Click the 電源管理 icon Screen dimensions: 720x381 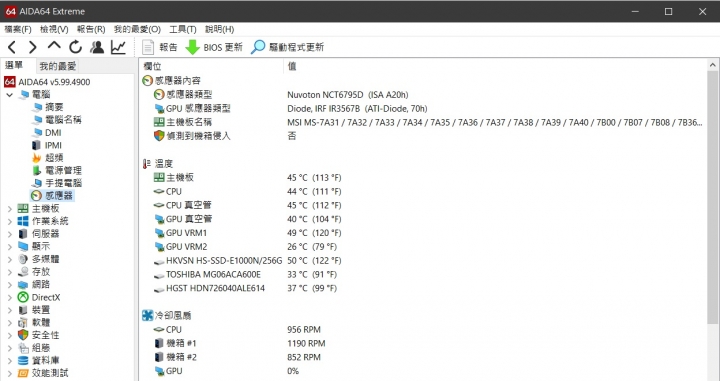click(x=36, y=170)
